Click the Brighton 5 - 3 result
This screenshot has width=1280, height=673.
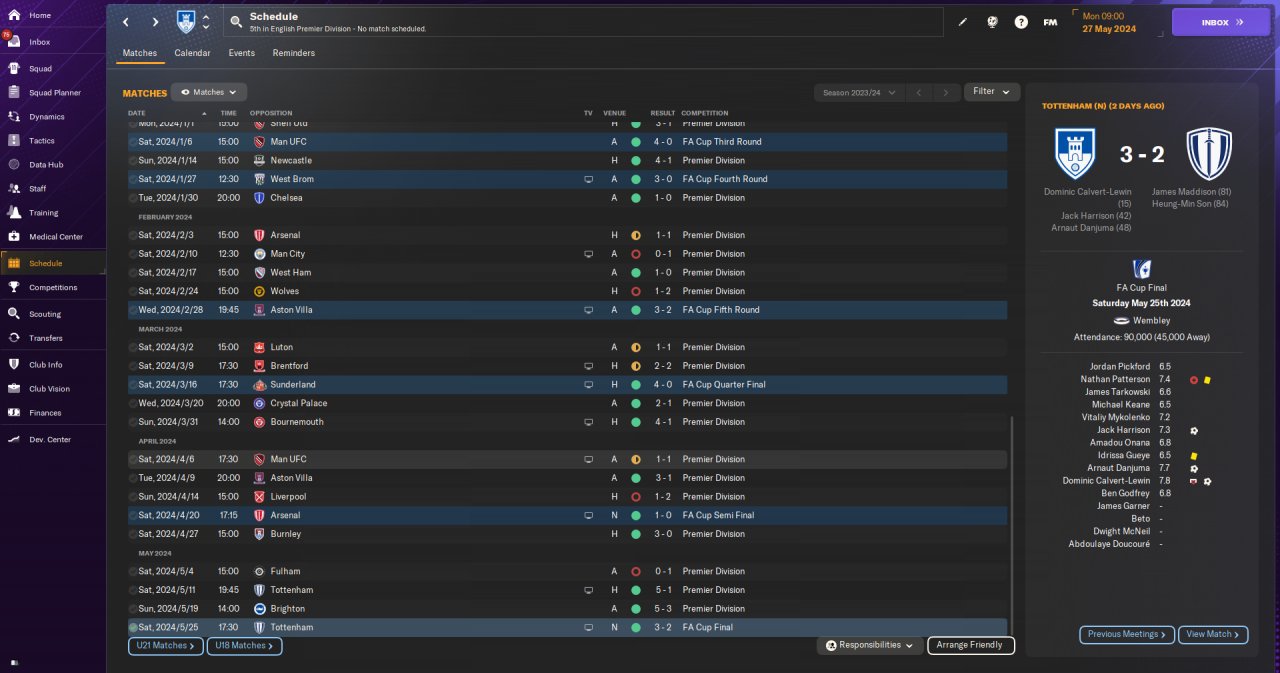tap(662, 609)
